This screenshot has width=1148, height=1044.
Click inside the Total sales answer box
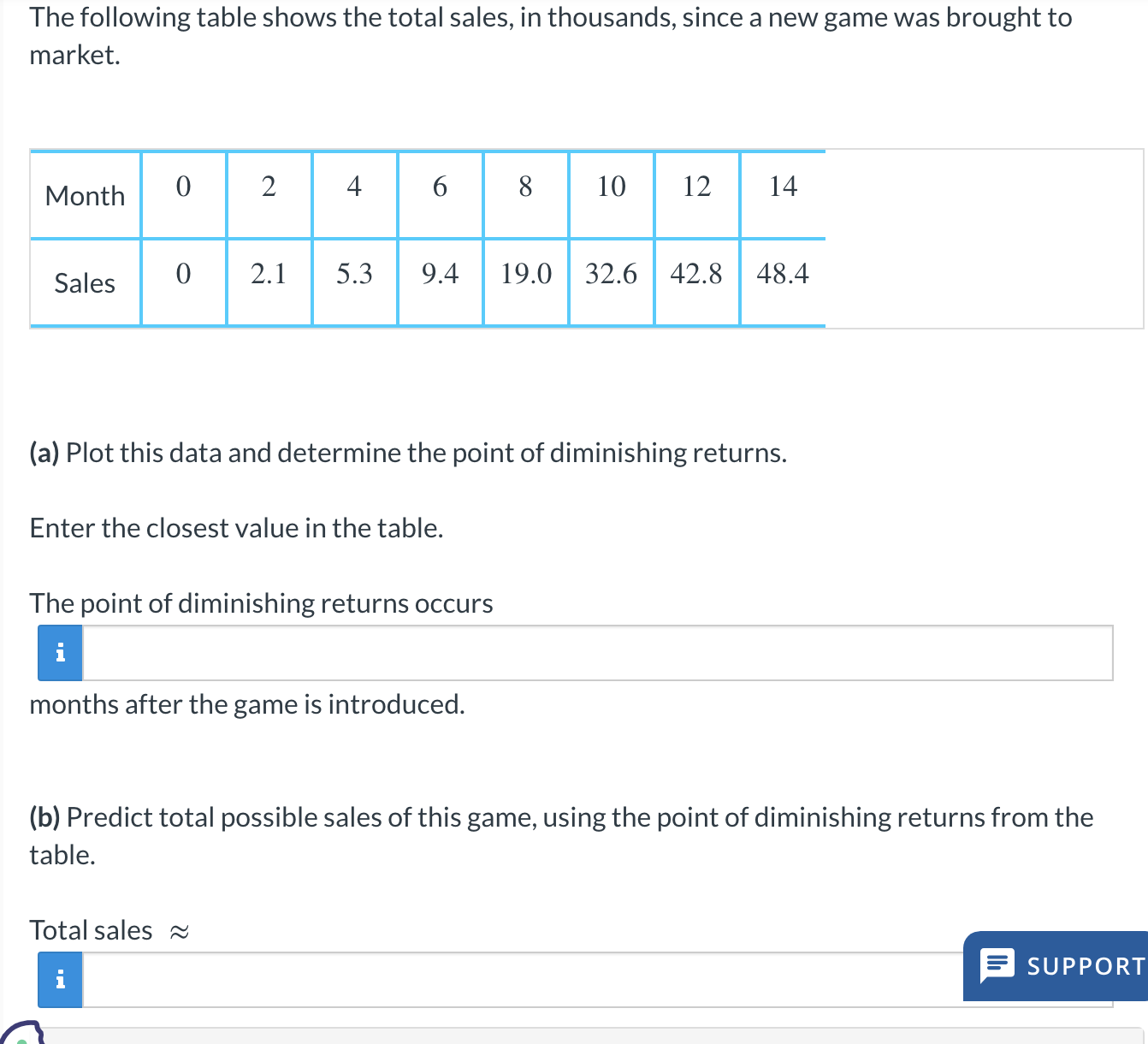(513, 979)
